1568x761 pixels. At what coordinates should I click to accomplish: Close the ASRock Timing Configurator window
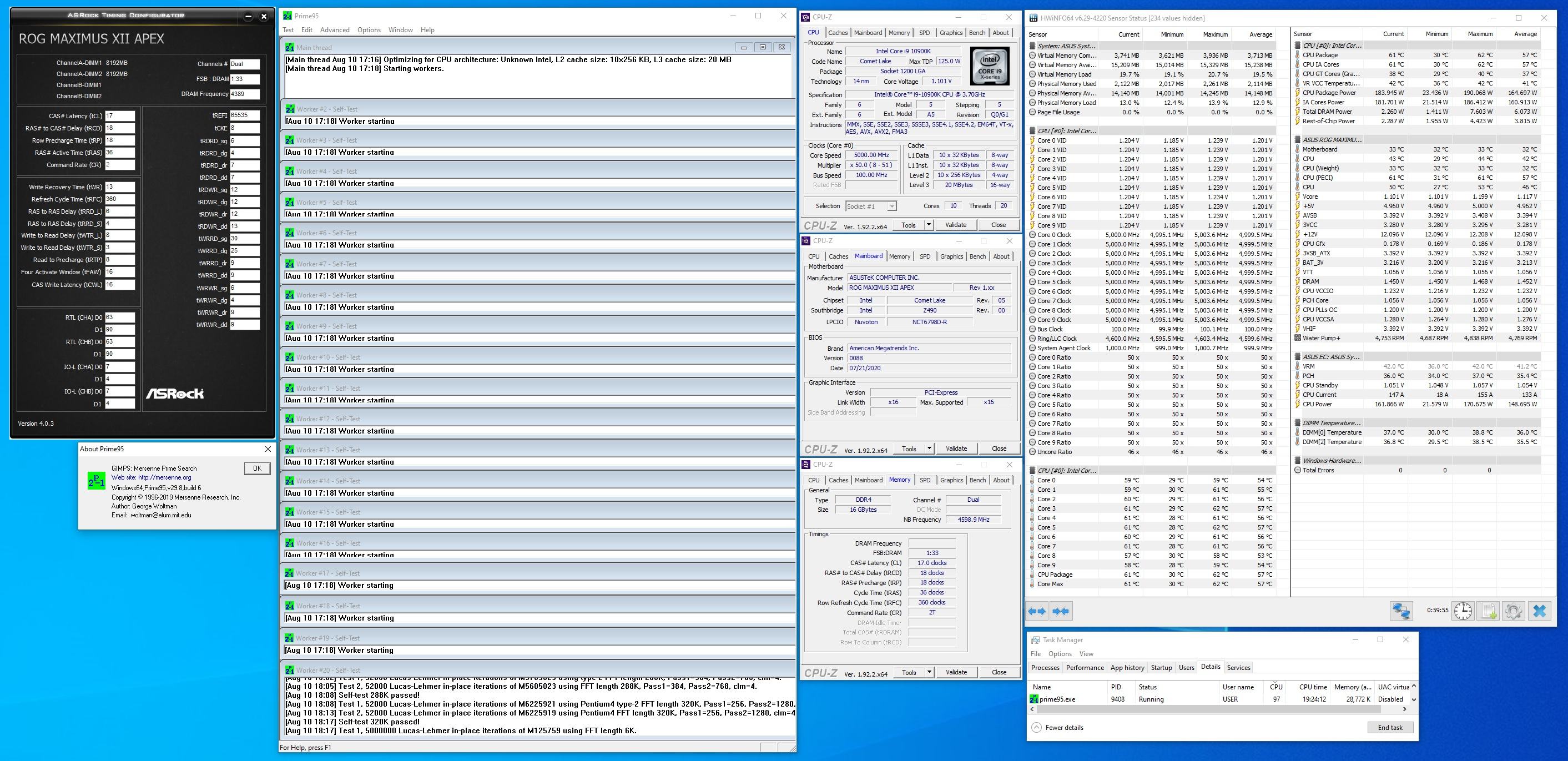tap(264, 17)
